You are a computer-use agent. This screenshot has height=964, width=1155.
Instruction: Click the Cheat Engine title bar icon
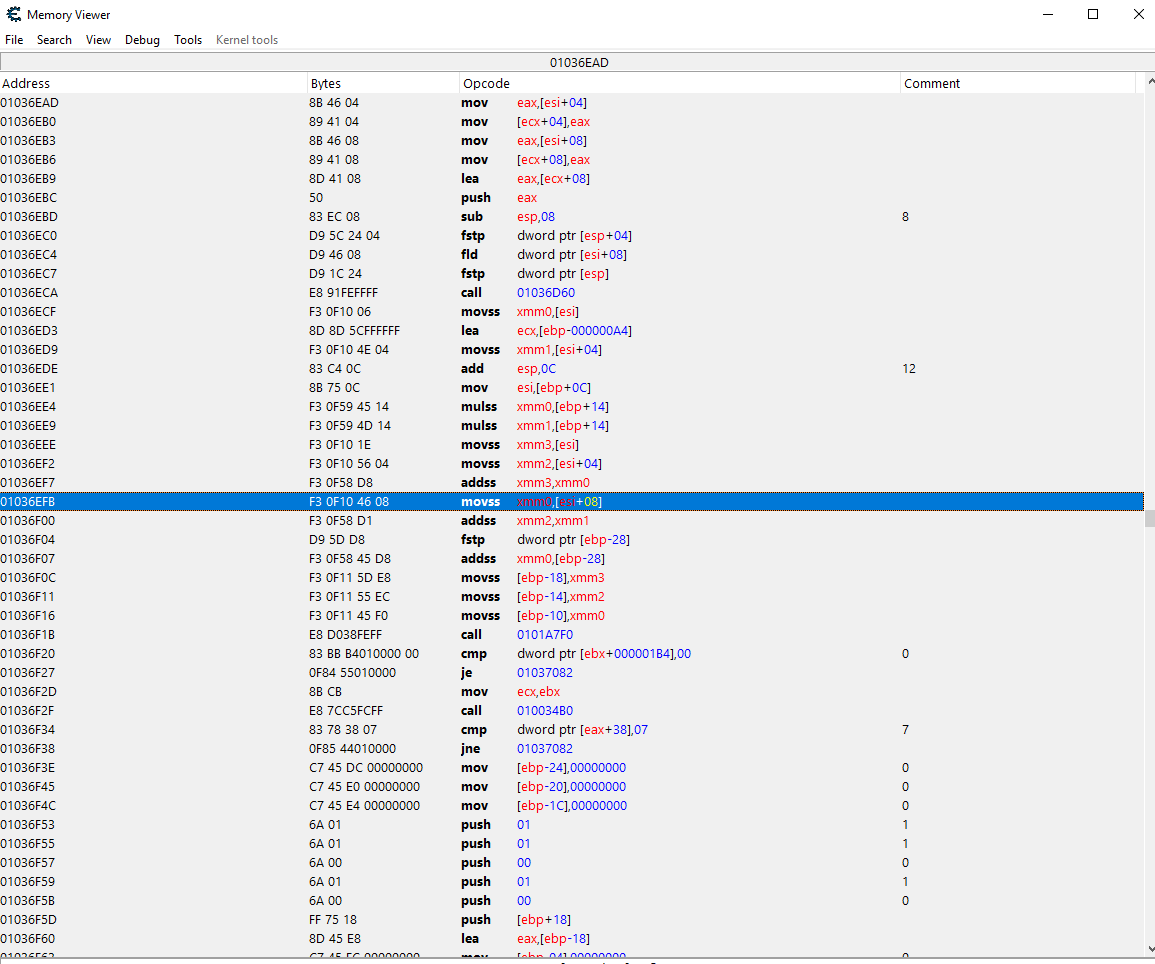14,15
